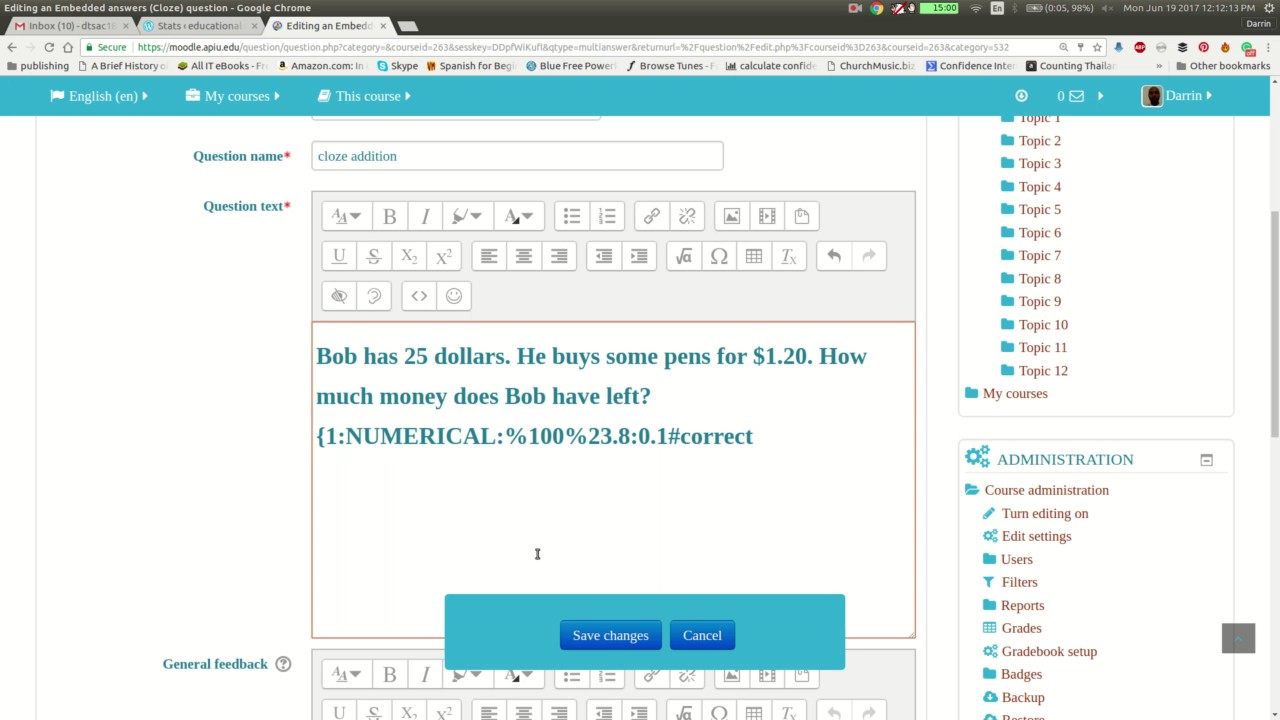Apply subscript formatting

tap(409, 256)
